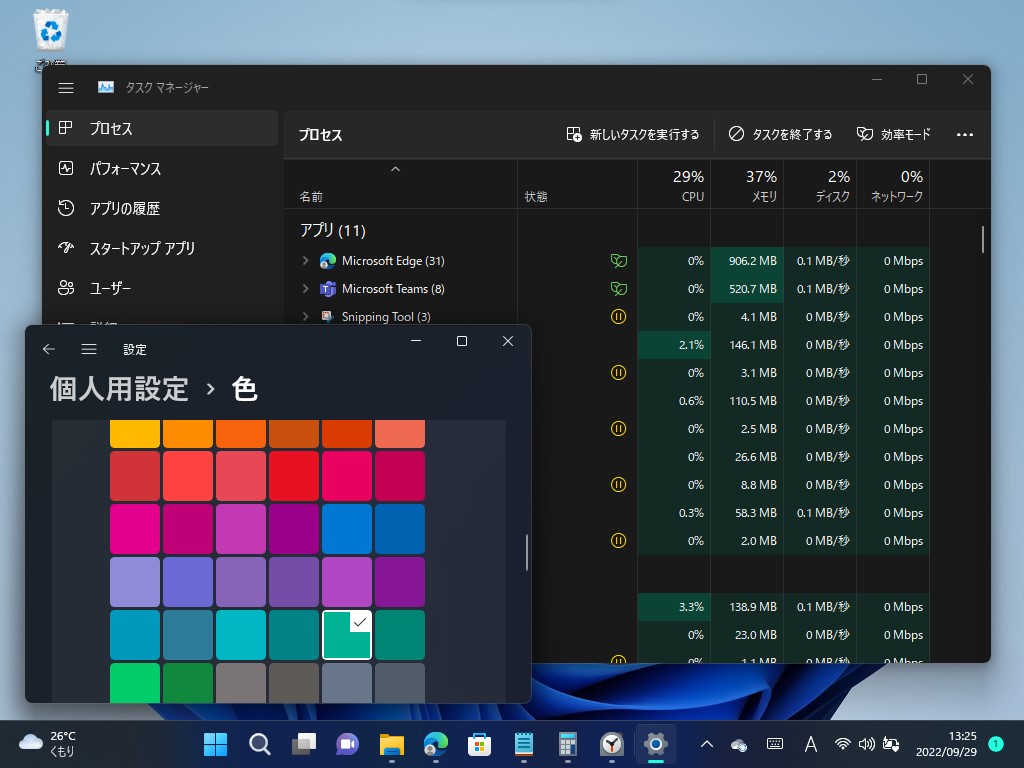The height and width of the screenshot is (768, 1024).
Task: Pick the dark purple accent swatch
Action: [x=400, y=582]
